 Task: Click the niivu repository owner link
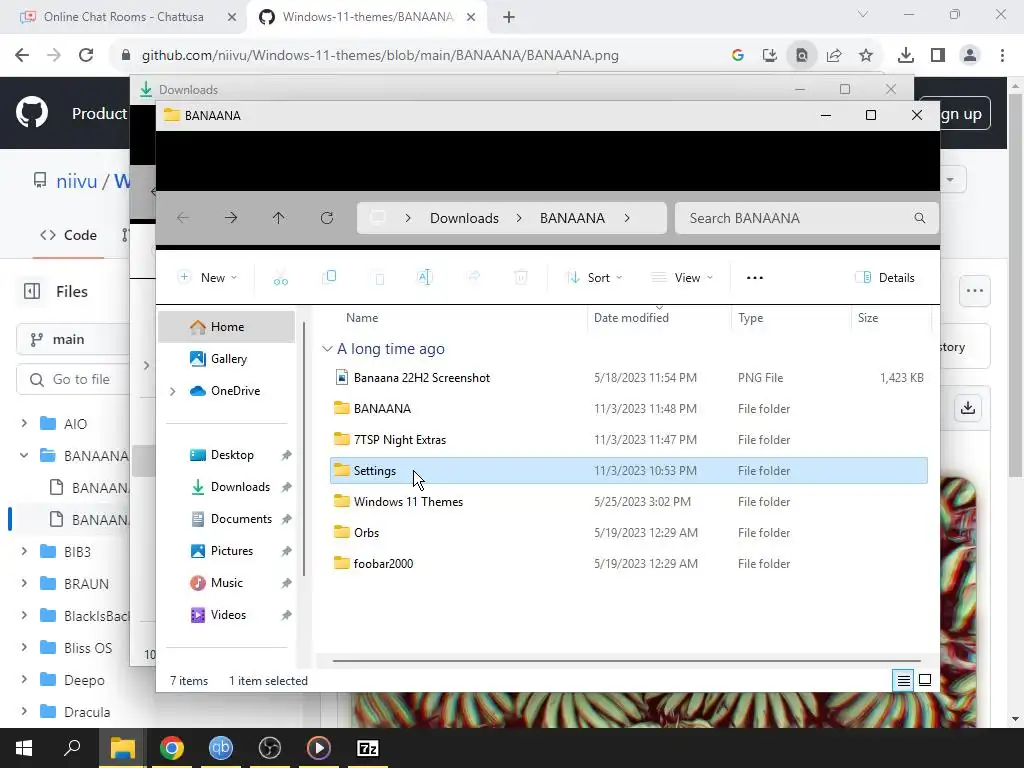(x=76, y=181)
